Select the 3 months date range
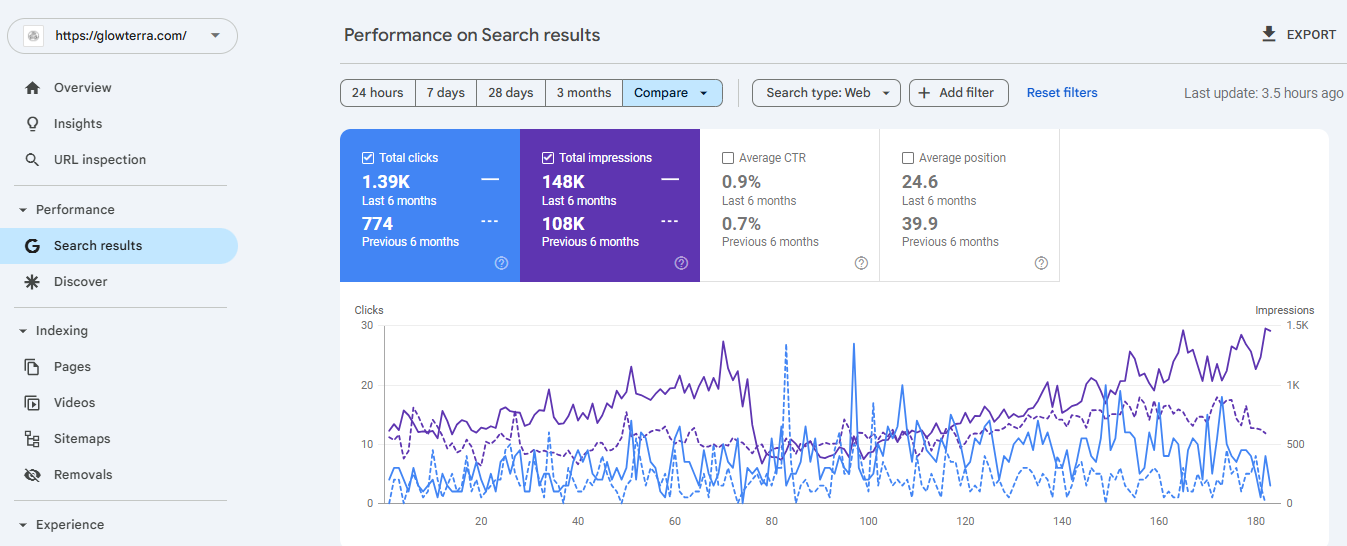The width and height of the screenshot is (1347, 546). coord(584,93)
